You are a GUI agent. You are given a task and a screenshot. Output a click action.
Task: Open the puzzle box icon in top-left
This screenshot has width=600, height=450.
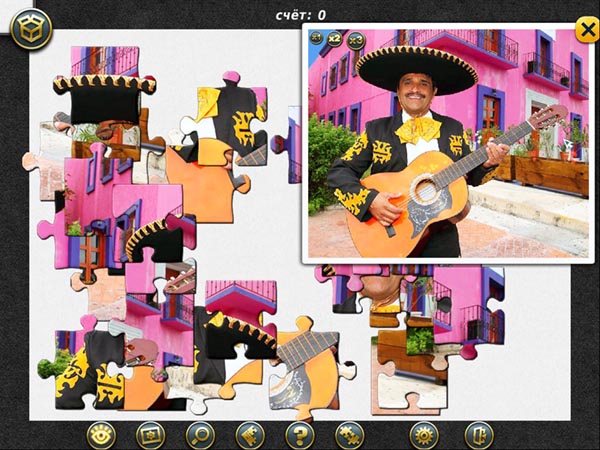click(31, 29)
